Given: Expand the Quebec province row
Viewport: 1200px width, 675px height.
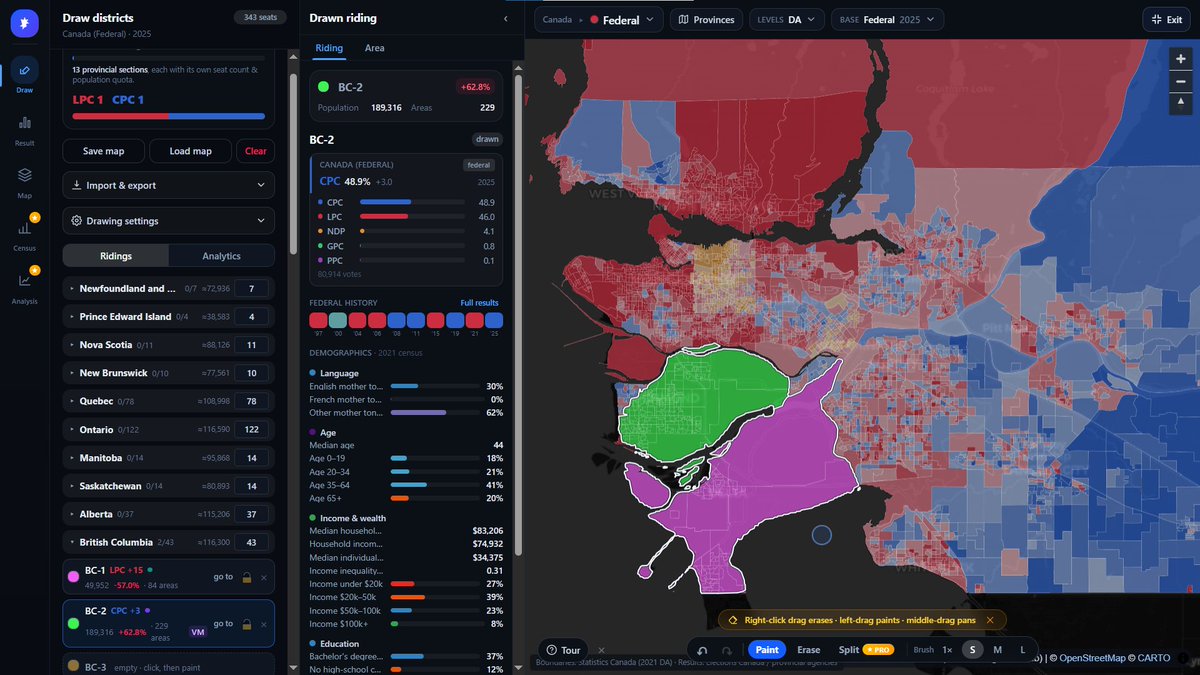Looking at the screenshot, I should tap(168, 401).
